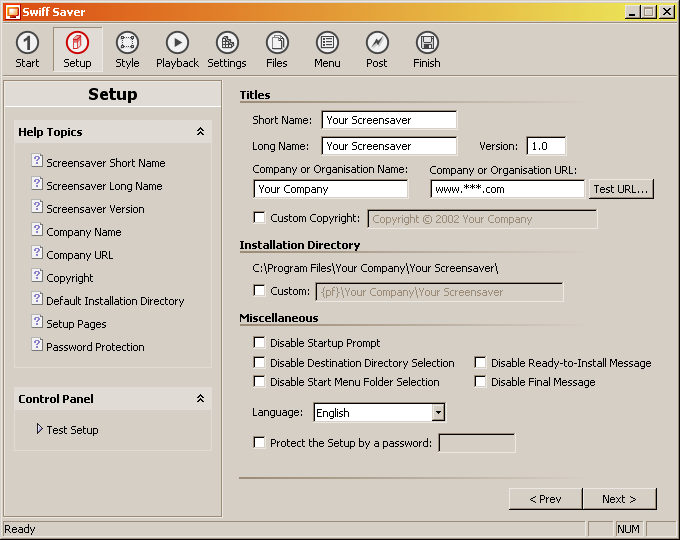The width and height of the screenshot is (680, 540).
Task: Collapse the Control Panel section
Action: click(x=200, y=398)
